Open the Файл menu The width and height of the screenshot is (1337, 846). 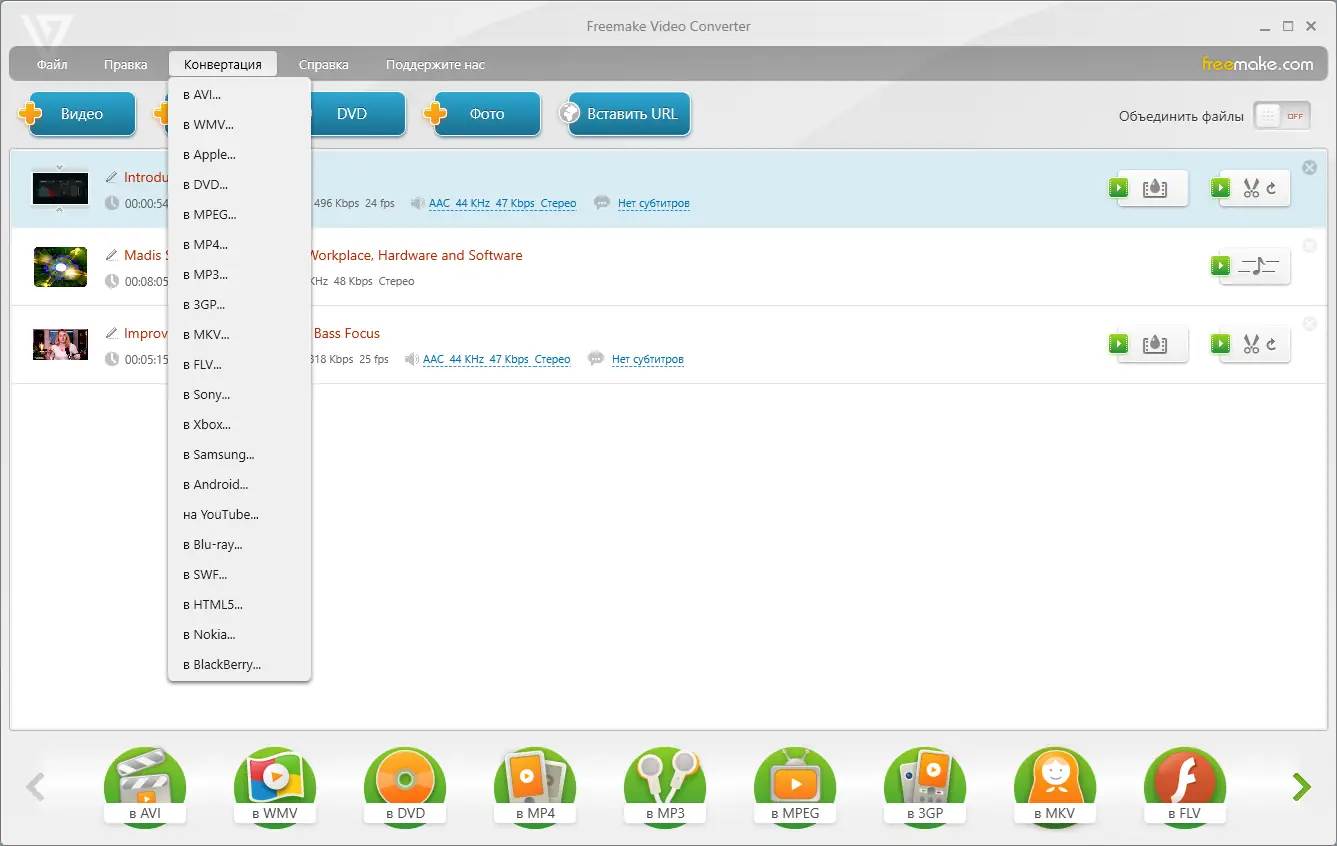pos(52,65)
